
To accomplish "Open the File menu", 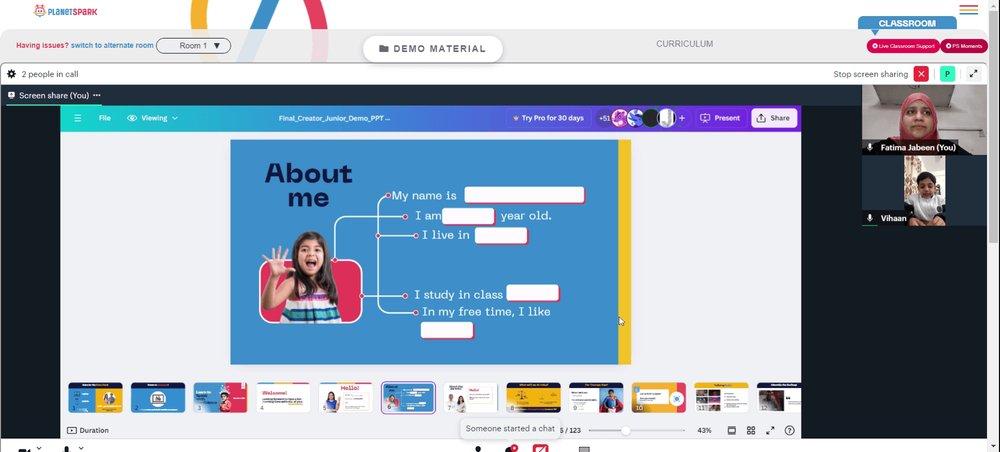I will point(105,118).
